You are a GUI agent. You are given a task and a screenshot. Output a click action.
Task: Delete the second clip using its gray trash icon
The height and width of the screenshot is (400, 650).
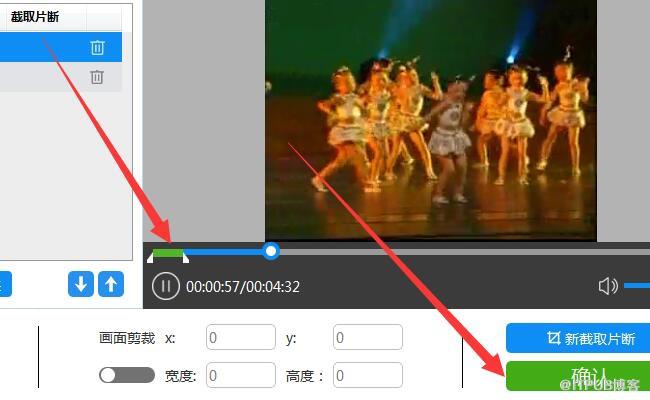97,77
